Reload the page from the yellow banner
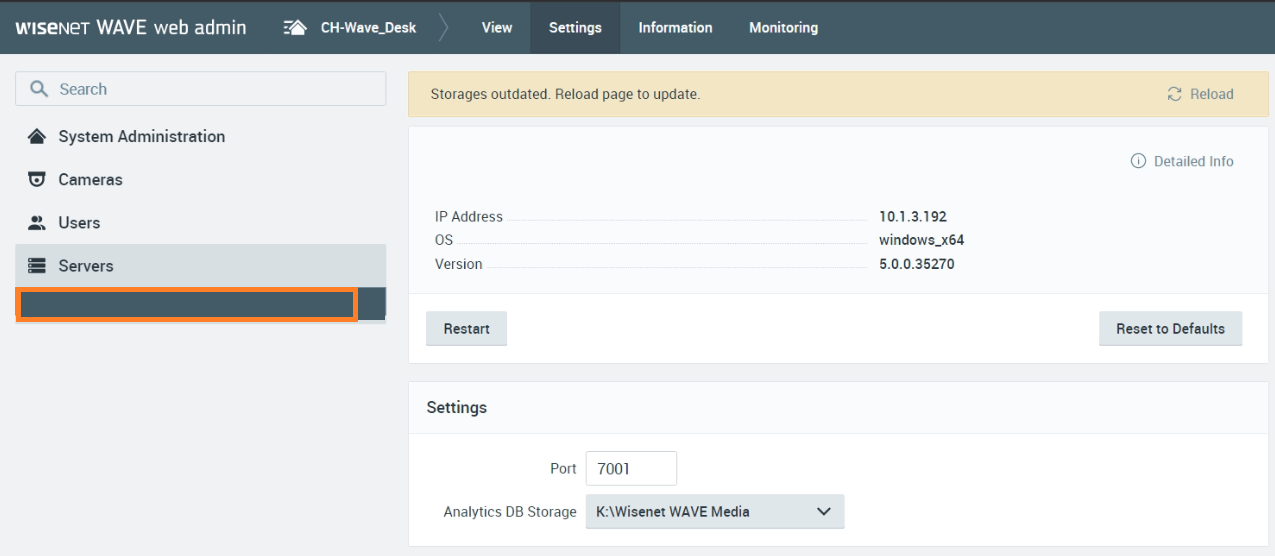The height and width of the screenshot is (556, 1275). (x=1200, y=94)
